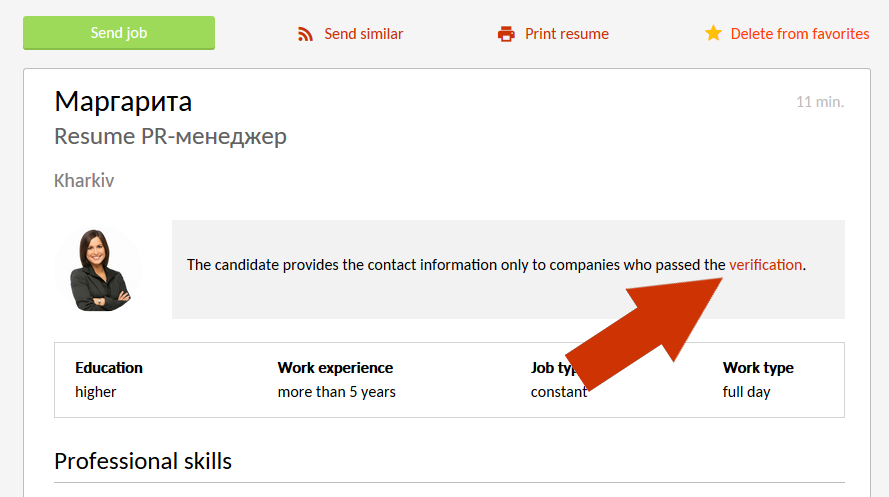The image size is (889, 497).
Task: Click the 11 min. timestamp
Action: [x=820, y=102]
